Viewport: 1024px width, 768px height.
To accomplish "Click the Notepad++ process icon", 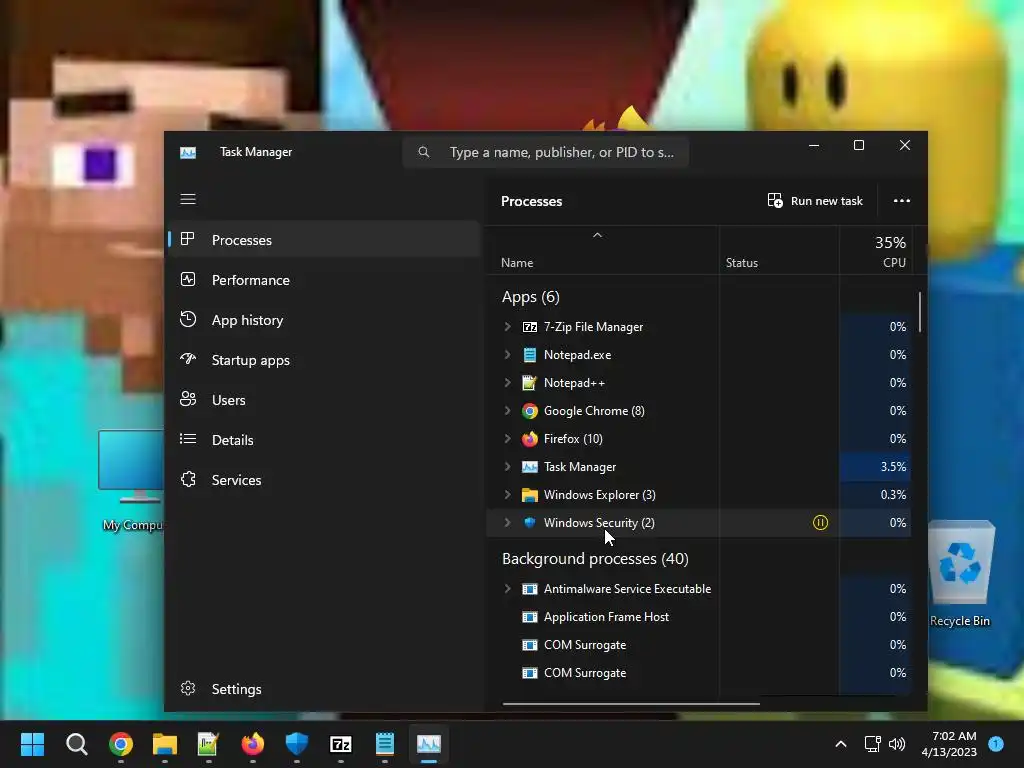I will pyautogui.click(x=530, y=383).
